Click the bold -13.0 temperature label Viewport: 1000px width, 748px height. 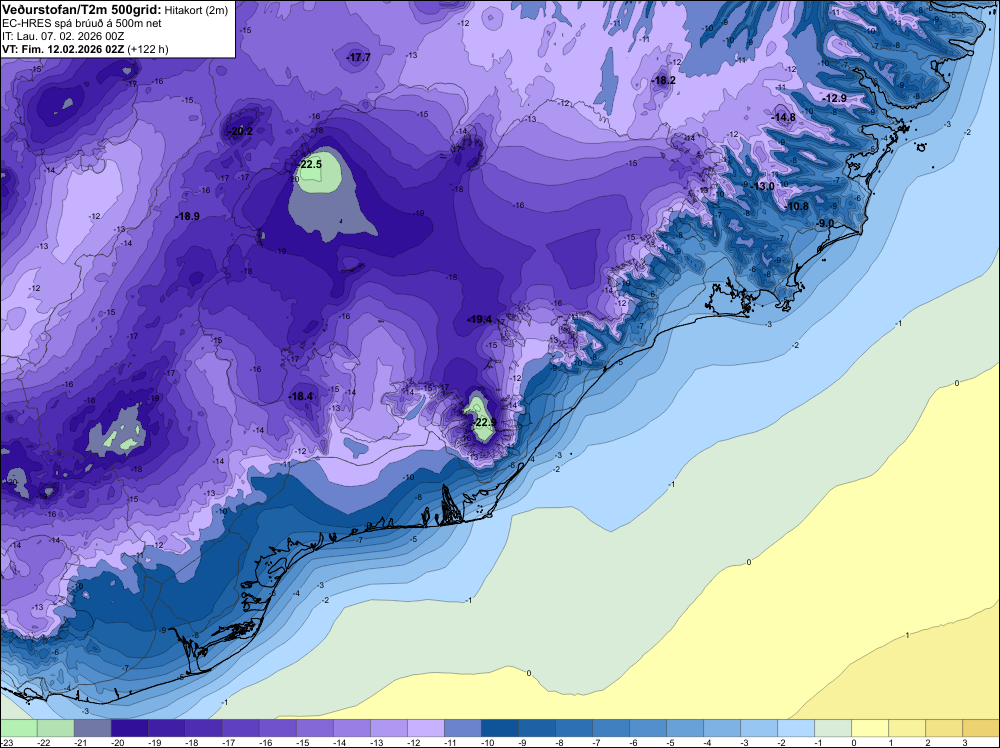click(x=762, y=186)
